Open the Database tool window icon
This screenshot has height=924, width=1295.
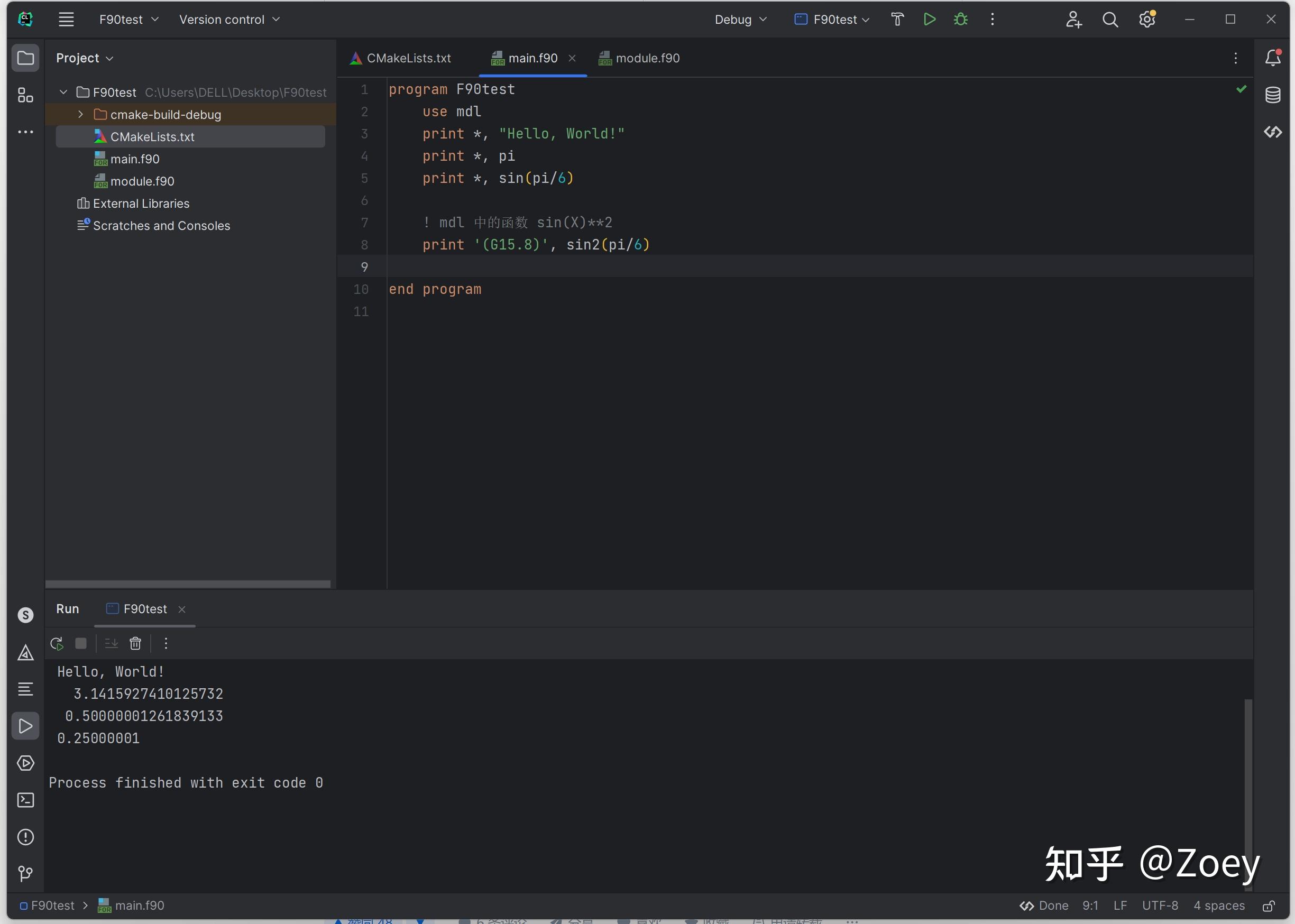click(x=1273, y=95)
